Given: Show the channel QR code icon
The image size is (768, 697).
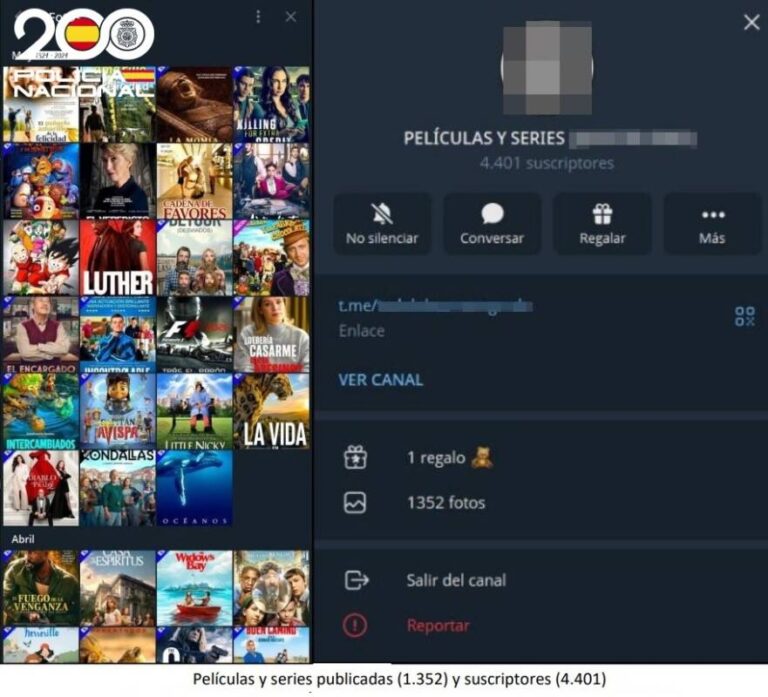Looking at the screenshot, I should click(744, 316).
